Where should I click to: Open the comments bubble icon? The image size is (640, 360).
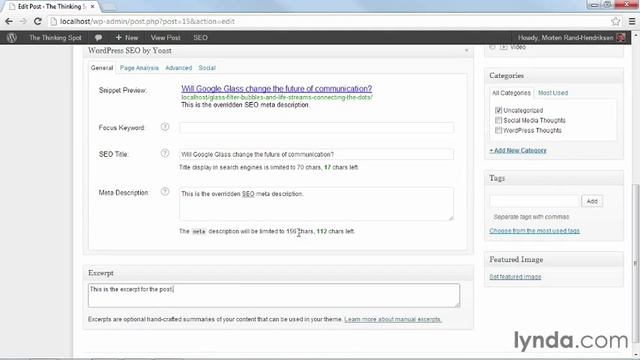[x=98, y=38]
